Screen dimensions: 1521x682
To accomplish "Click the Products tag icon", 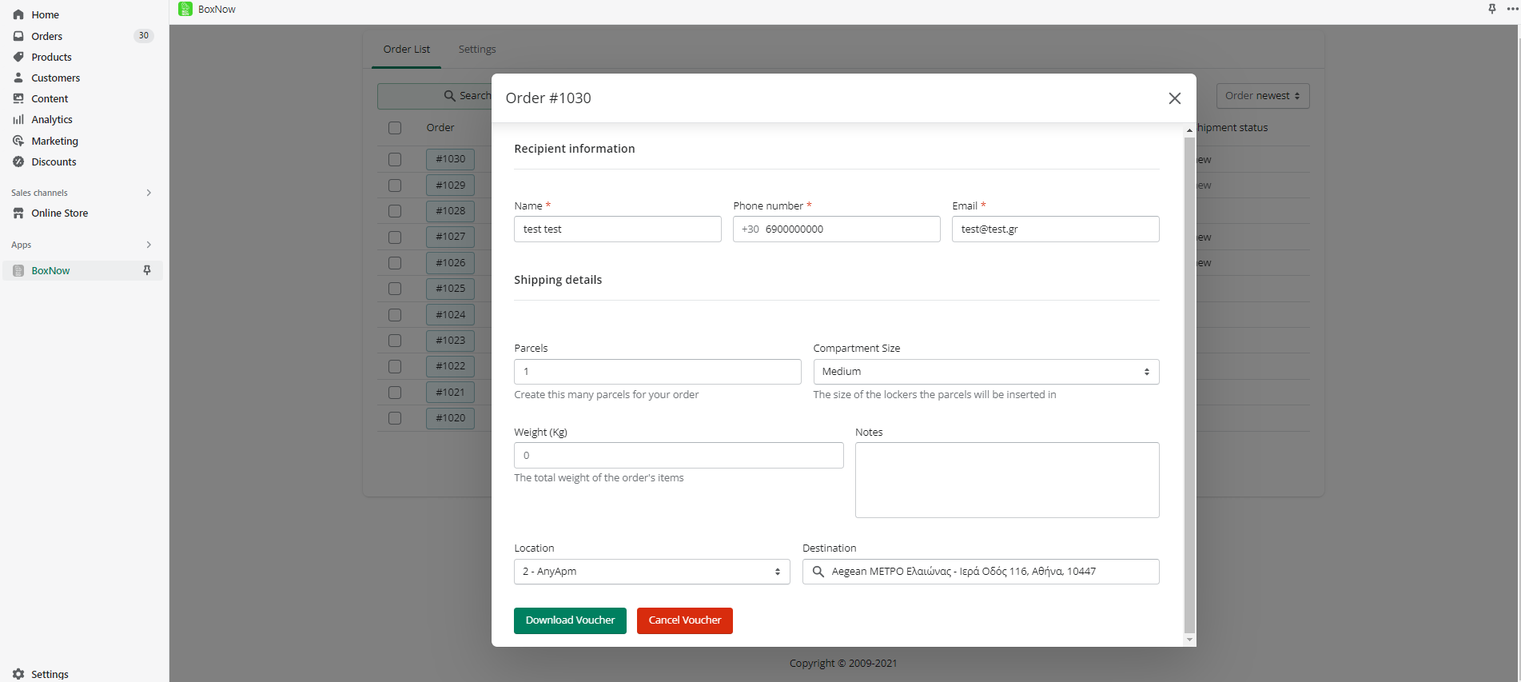I will pyautogui.click(x=18, y=57).
